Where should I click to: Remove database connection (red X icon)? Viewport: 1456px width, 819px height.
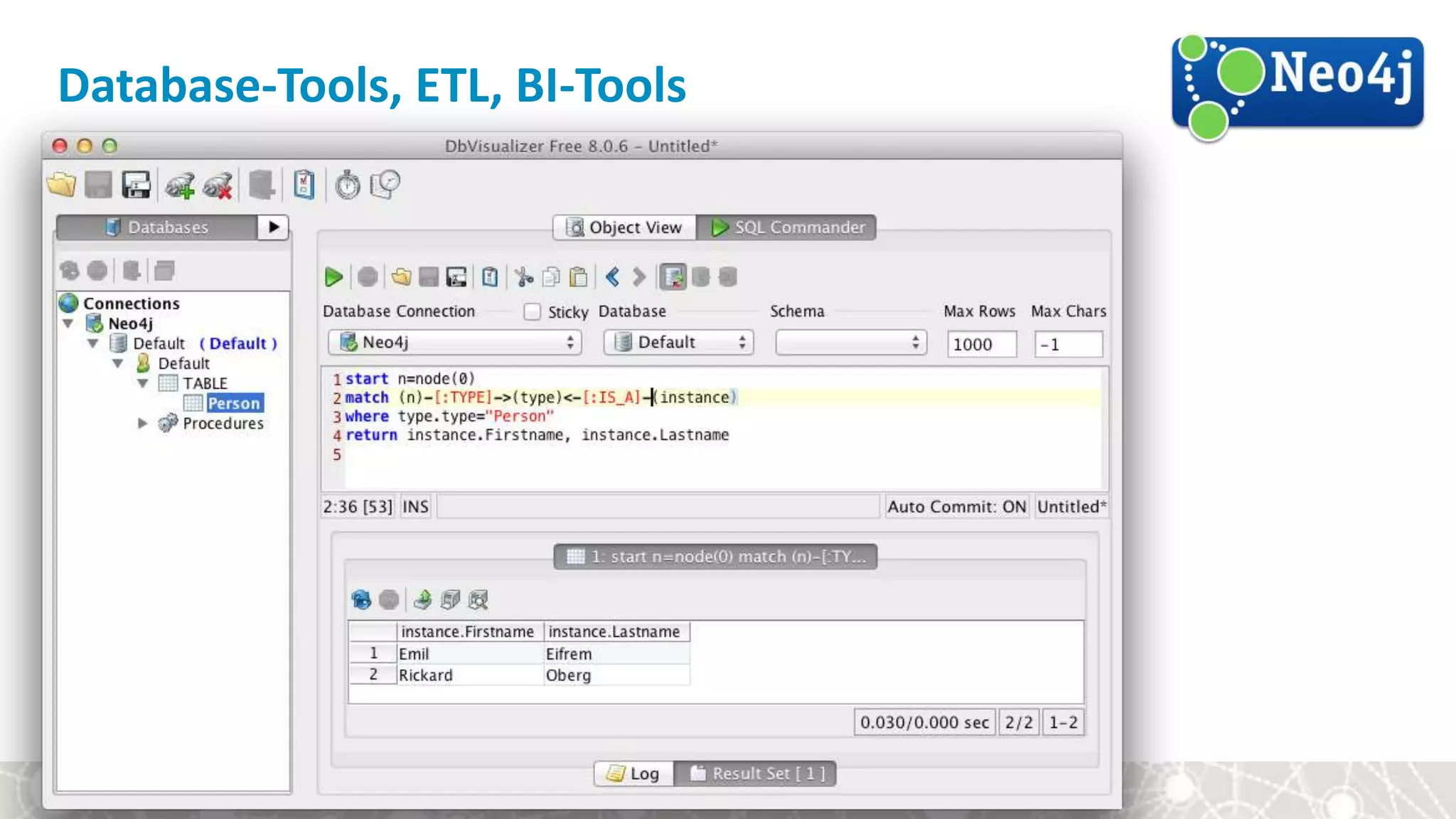click(218, 186)
